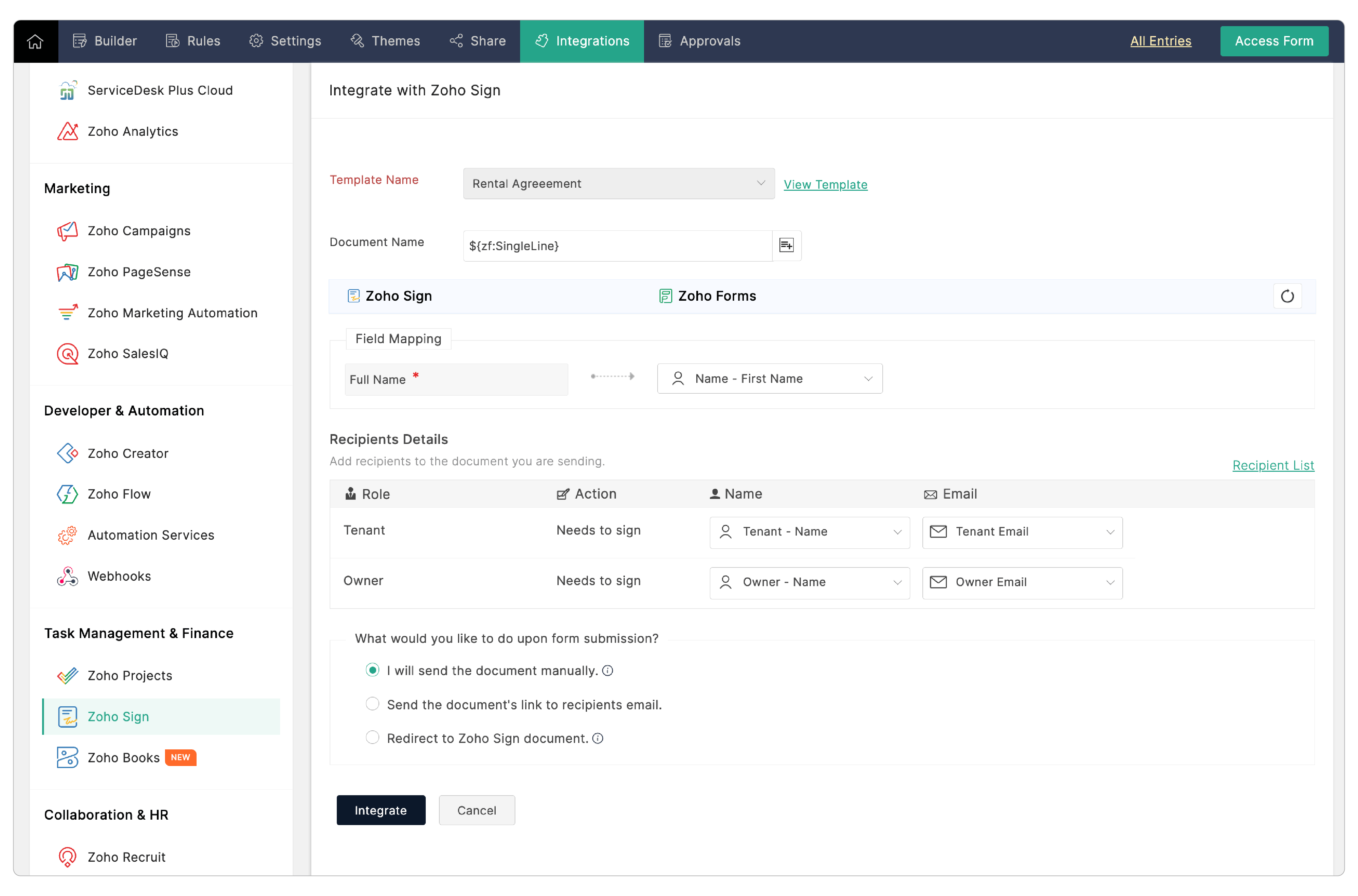
Task: Open the View Template link
Action: 825,184
